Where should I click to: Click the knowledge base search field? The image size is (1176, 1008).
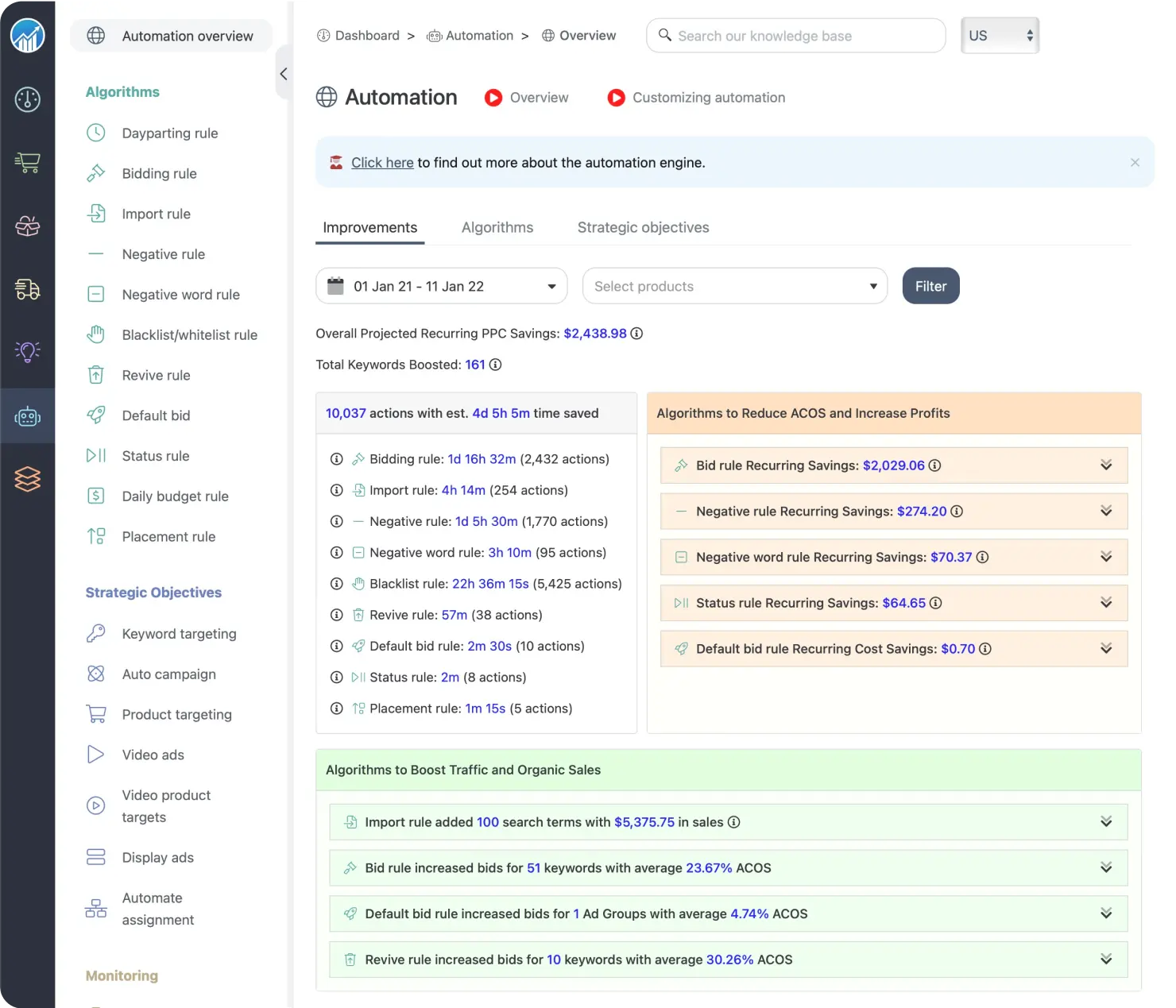coord(796,36)
